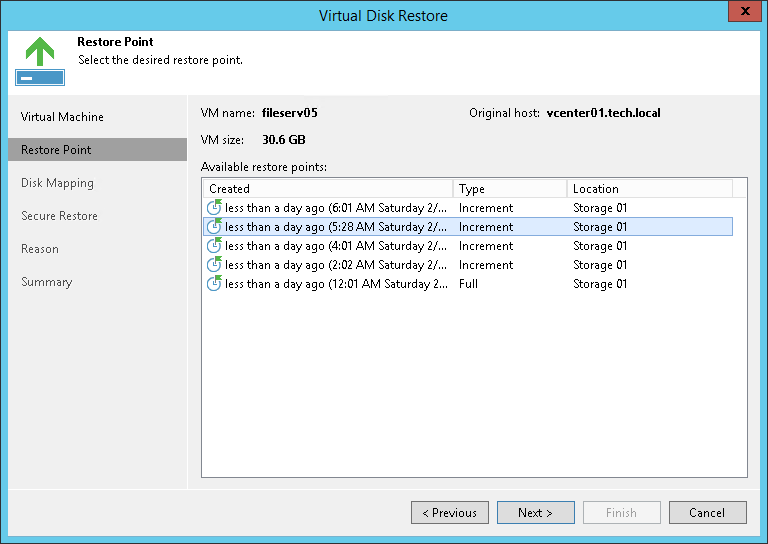Sort restore points by Created column

pos(327,189)
